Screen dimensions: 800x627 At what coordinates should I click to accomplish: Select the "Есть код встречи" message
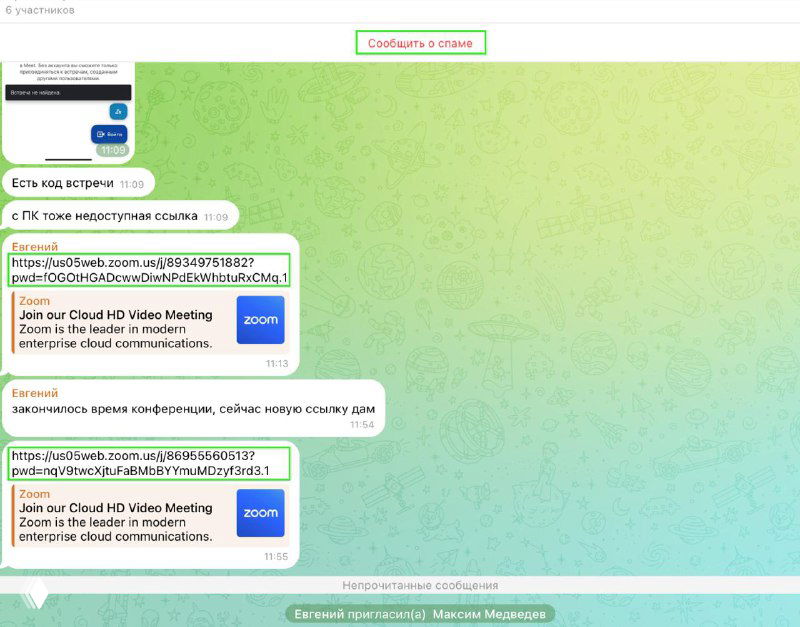63,184
